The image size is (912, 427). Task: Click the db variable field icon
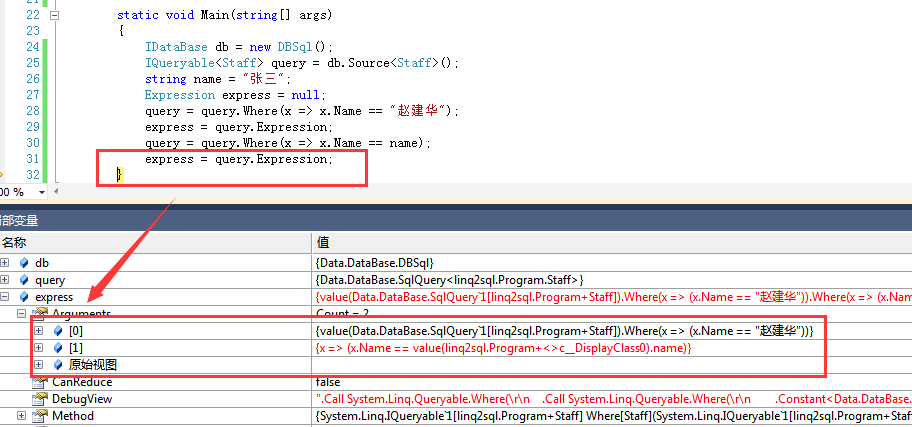coord(24,262)
